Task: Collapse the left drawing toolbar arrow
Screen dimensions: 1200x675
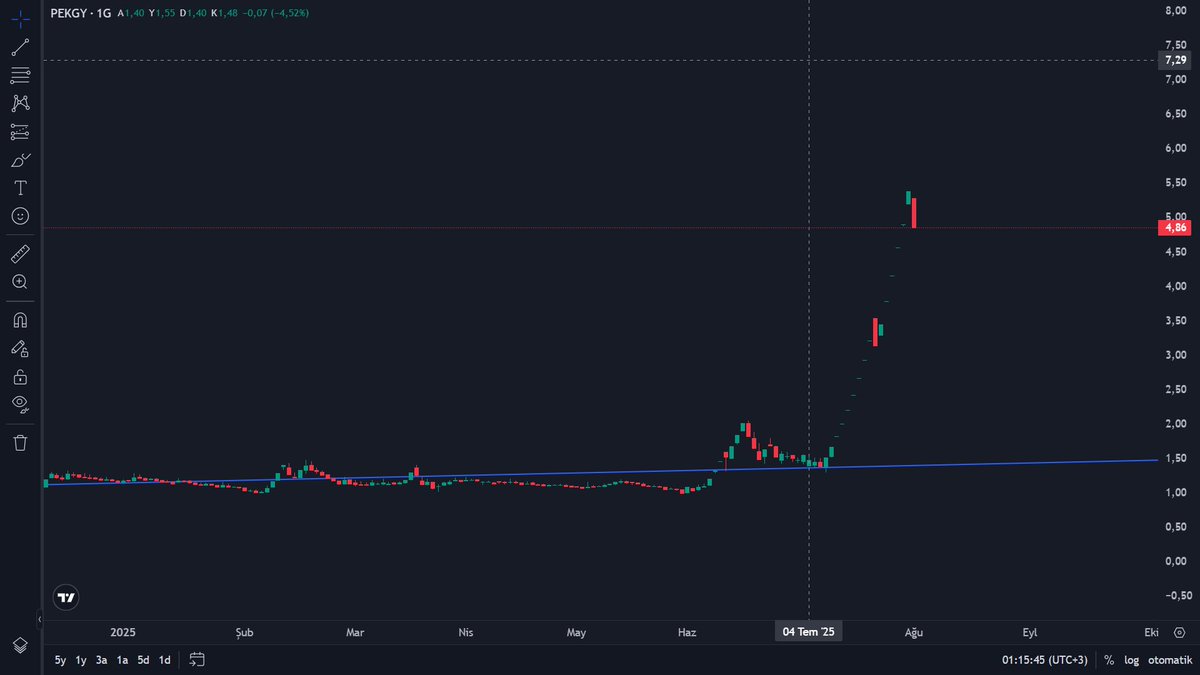Action: coord(40,620)
